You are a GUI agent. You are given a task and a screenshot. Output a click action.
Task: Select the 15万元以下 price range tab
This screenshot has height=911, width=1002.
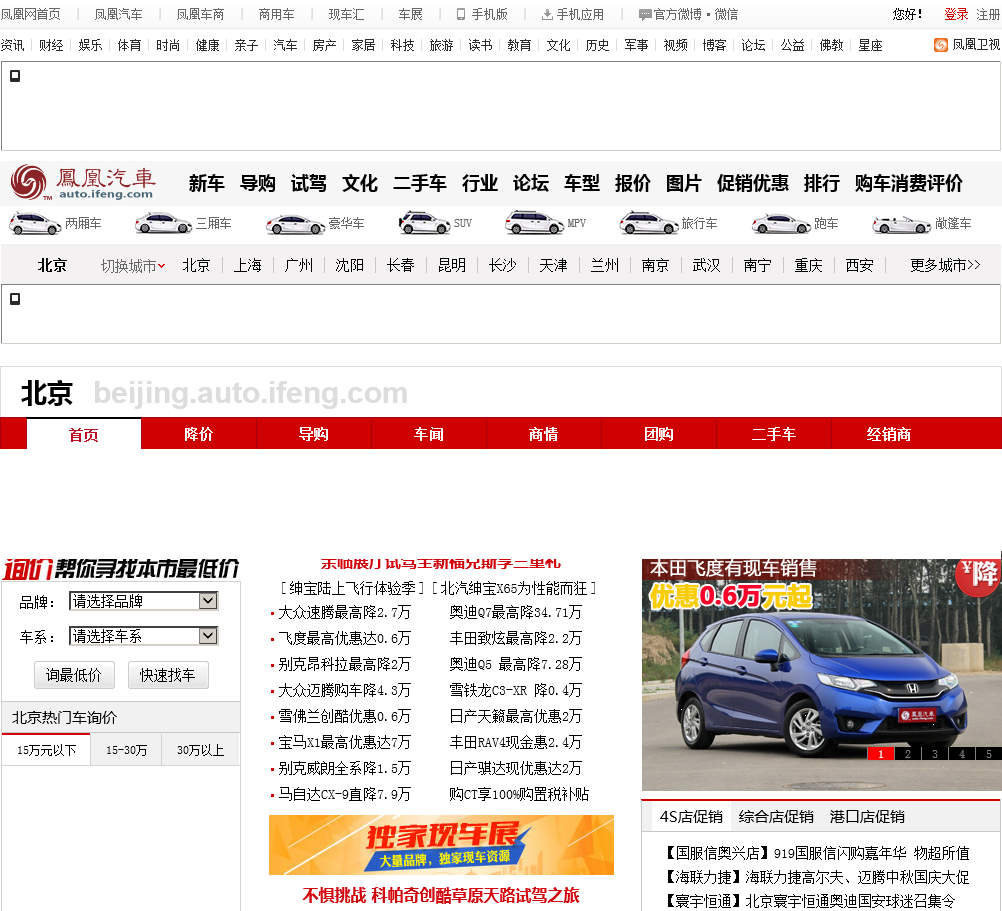coord(46,750)
